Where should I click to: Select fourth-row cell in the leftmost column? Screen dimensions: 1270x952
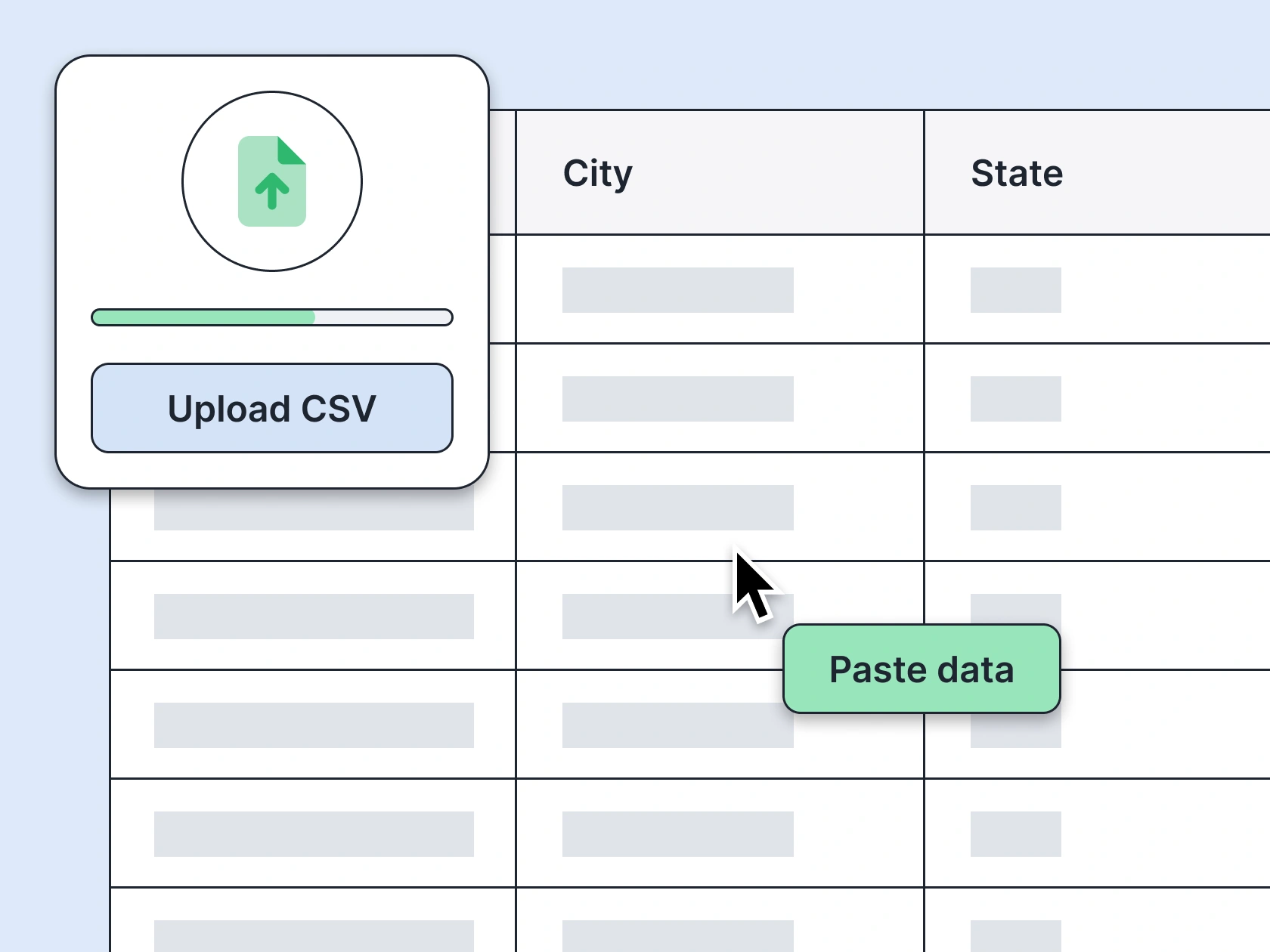coord(314,617)
